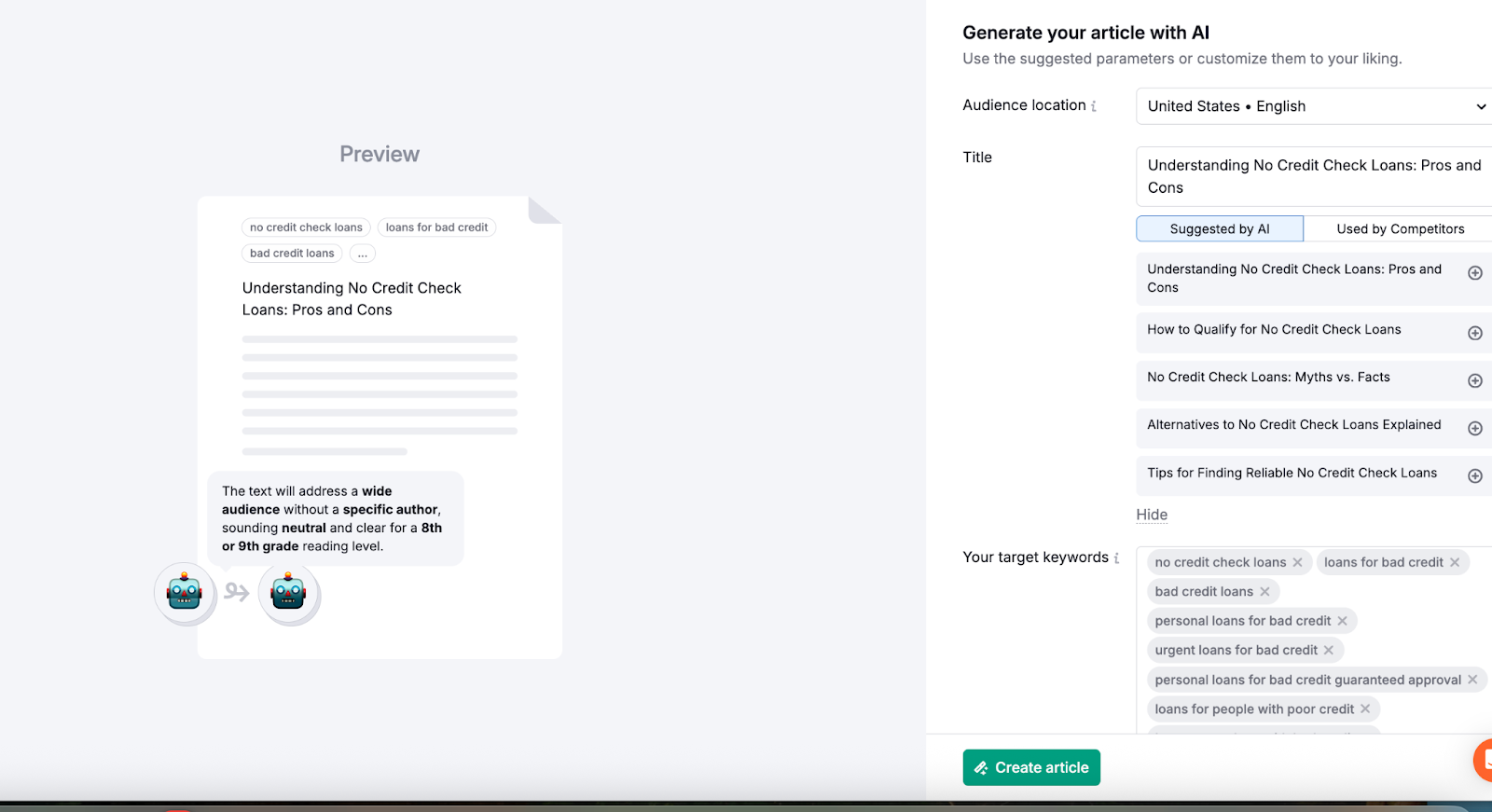This screenshot has height=812, width=1492.
Task: Remove 'personal loans for bad credit' keyword
Action: coord(1342,621)
